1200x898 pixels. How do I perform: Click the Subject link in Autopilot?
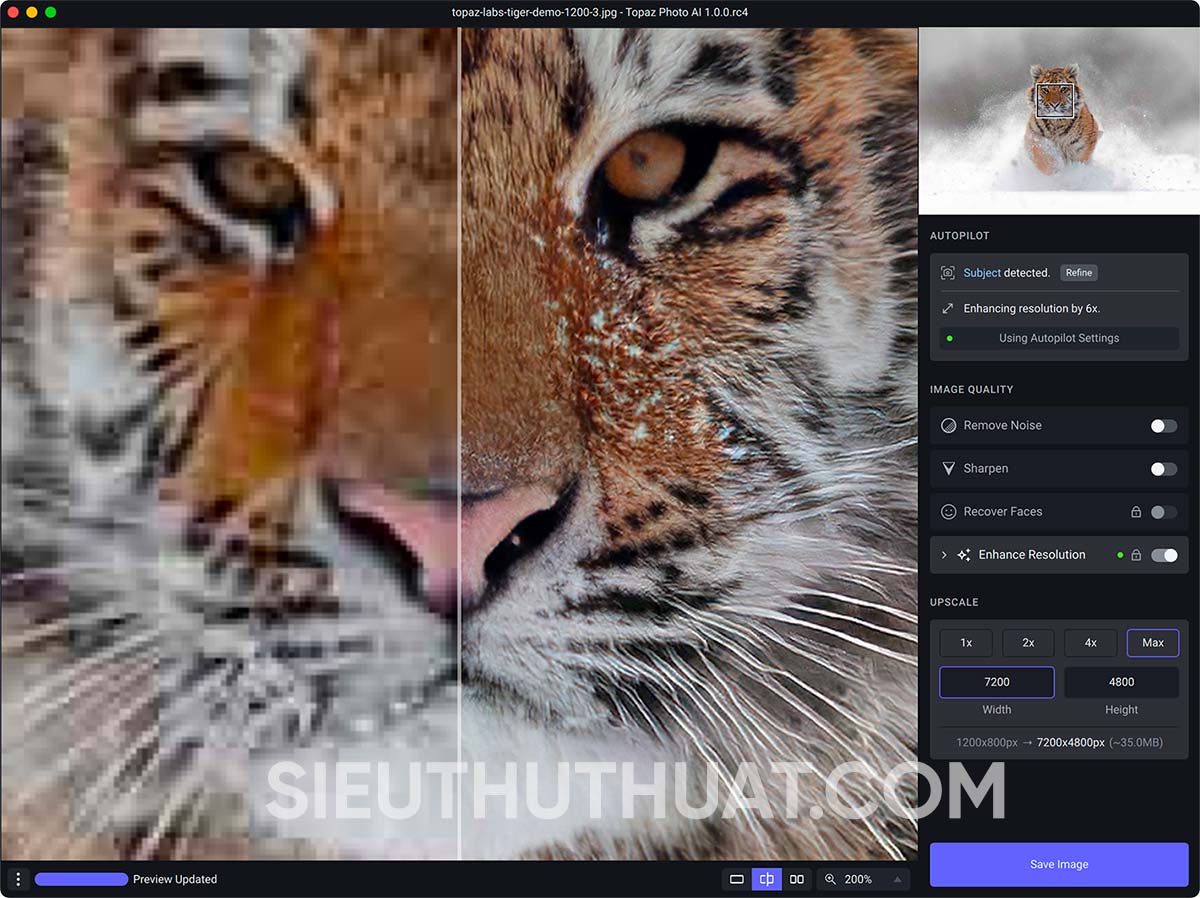coord(982,273)
